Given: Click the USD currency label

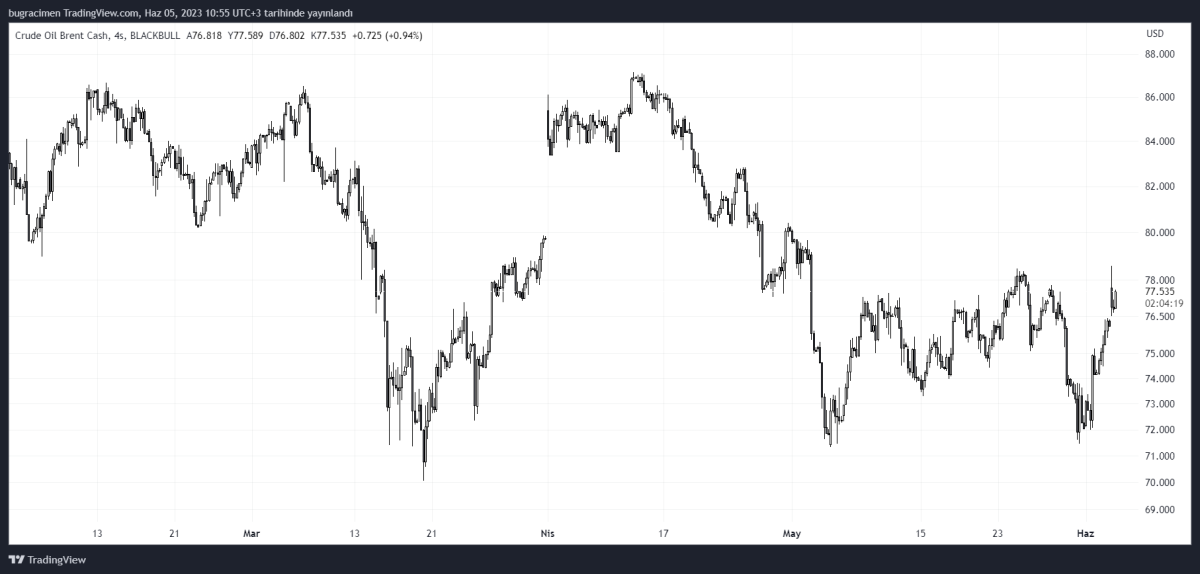Looking at the screenshot, I should click(1154, 34).
